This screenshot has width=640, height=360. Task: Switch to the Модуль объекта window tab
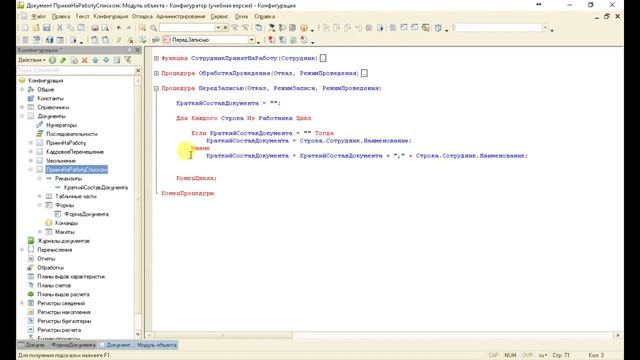tap(138, 345)
